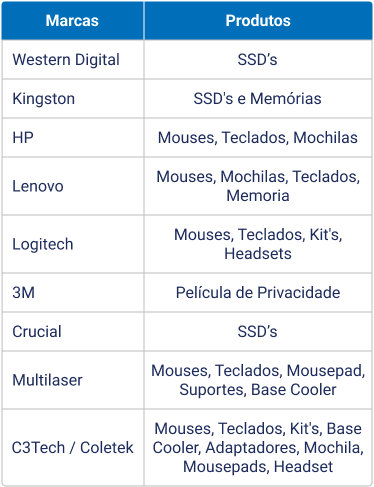Screen dimensions: 374x487
Task: Click the C3Tech / Coletek cell
Action: (x=73, y=447)
